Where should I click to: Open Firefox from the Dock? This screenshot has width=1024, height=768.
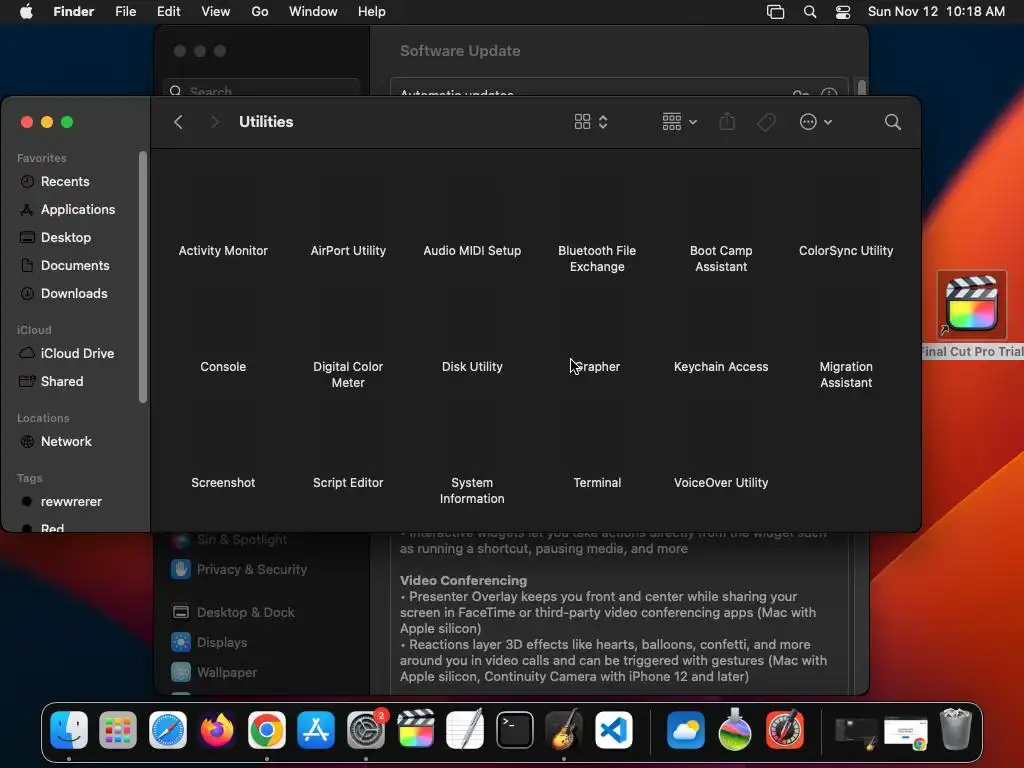(217, 730)
